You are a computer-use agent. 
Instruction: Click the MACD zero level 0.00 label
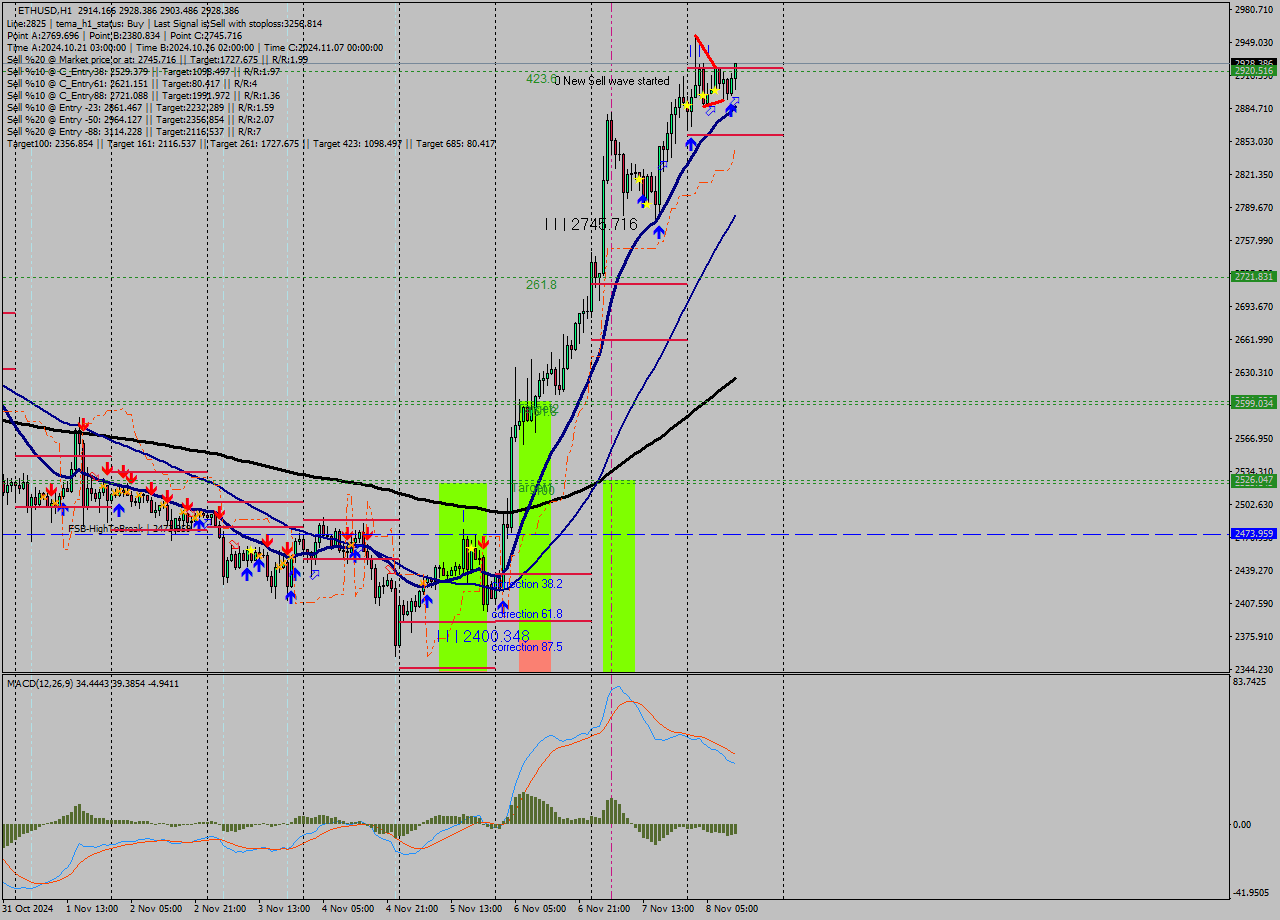click(x=1244, y=825)
